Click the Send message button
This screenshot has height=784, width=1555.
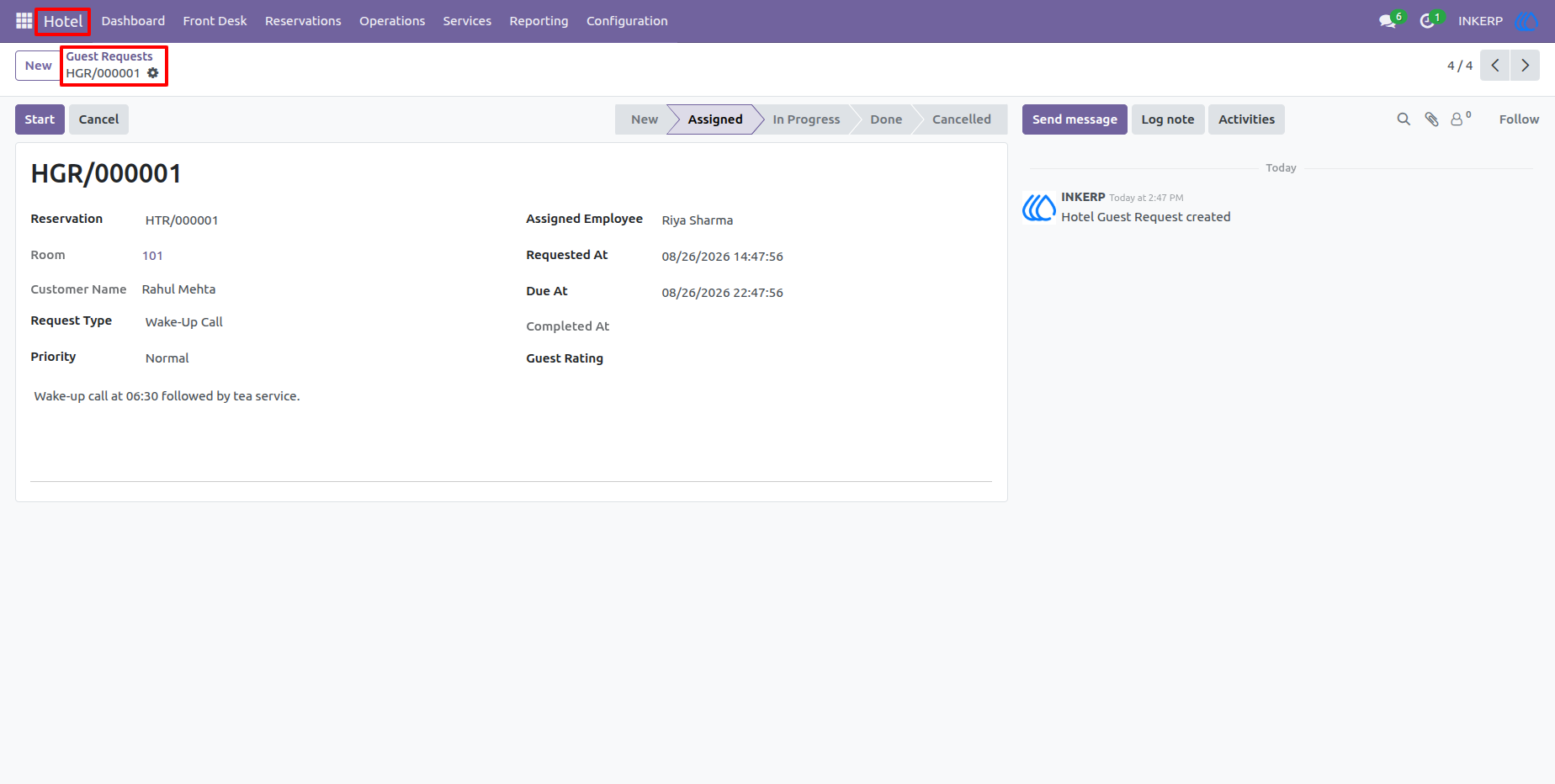click(x=1075, y=119)
